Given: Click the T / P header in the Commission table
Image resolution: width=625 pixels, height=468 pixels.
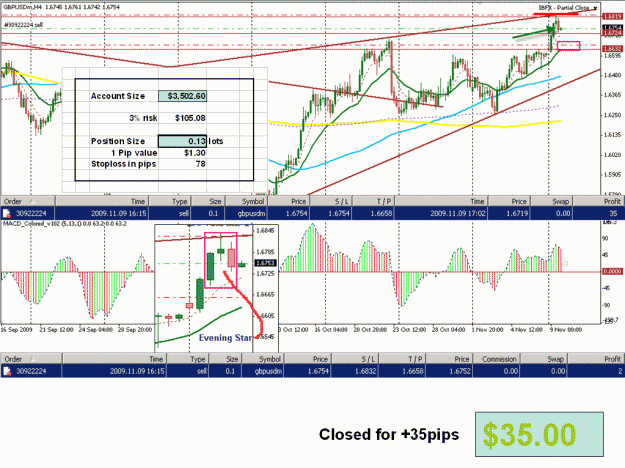Looking at the screenshot, I should point(401,359).
